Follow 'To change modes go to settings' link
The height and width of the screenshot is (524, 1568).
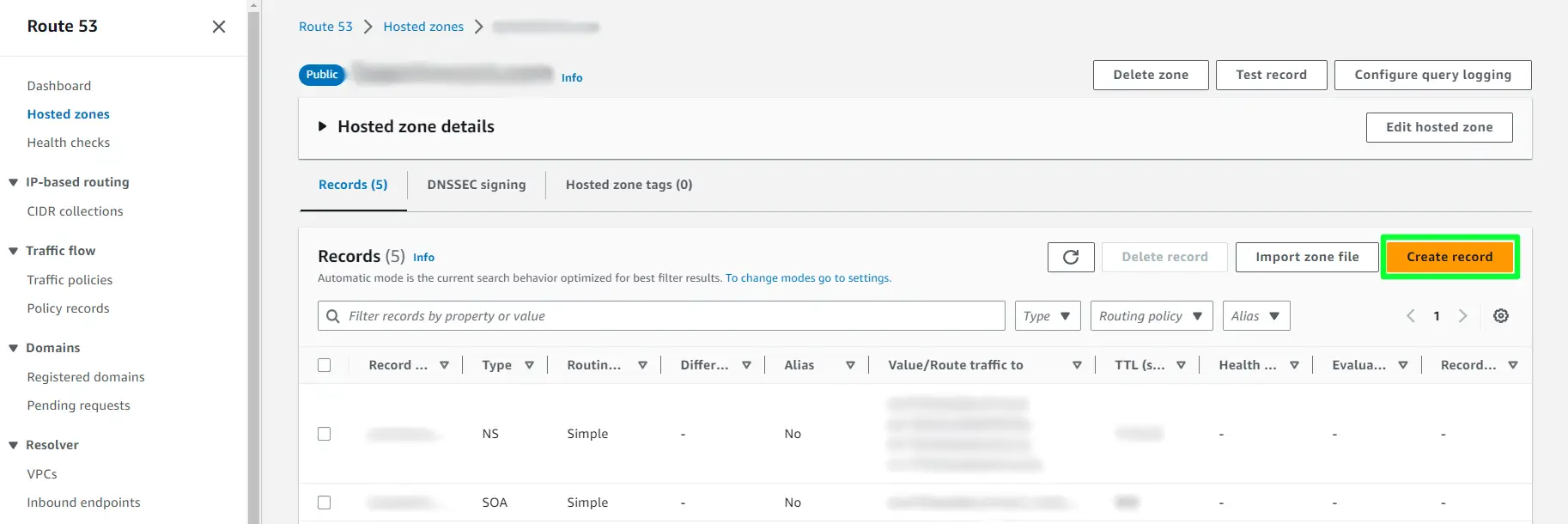coord(808,278)
